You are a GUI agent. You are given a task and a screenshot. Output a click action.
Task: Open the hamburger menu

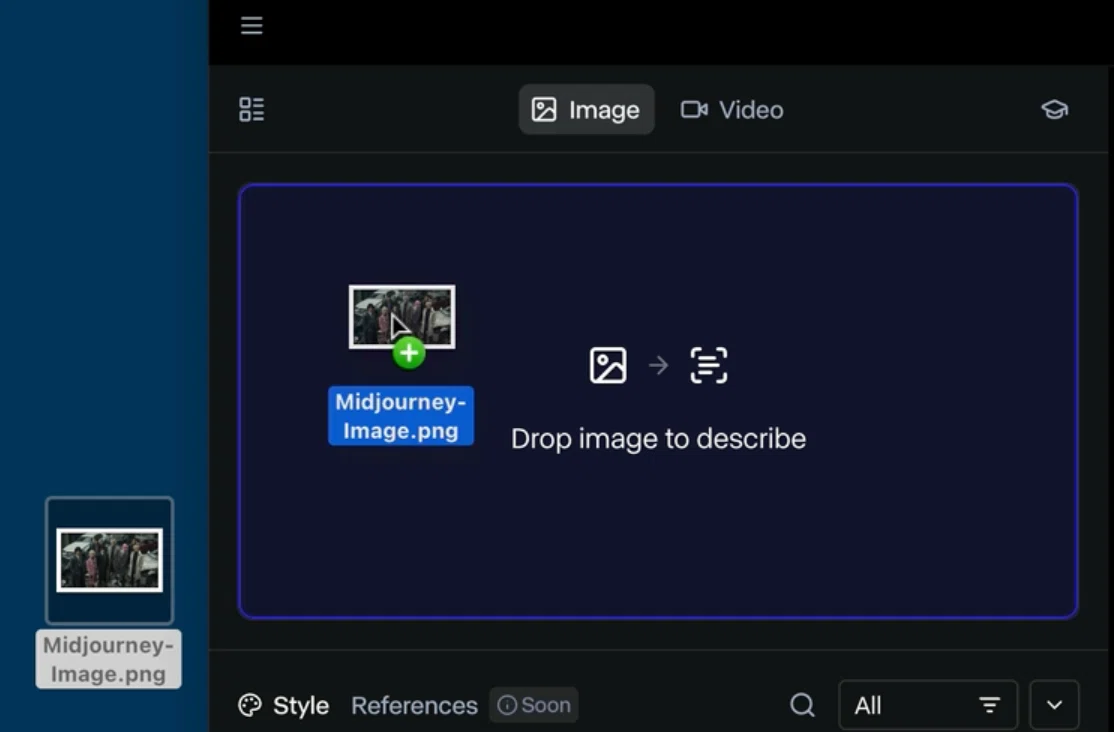[252, 26]
